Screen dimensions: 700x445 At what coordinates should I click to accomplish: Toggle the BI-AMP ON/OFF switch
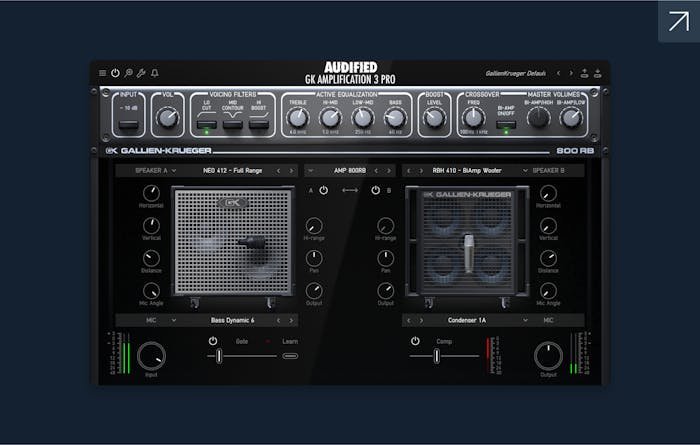[506, 125]
